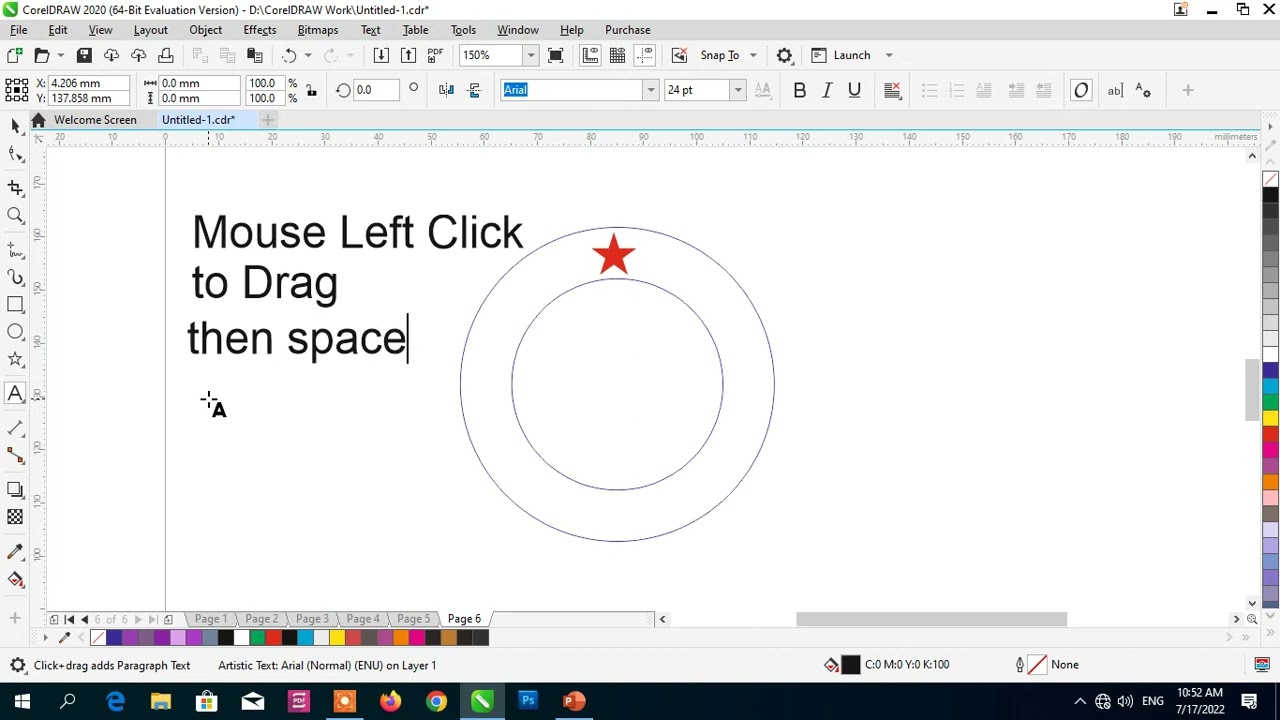Select the Interactive Fill tool

pyautogui.click(x=15, y=580)
